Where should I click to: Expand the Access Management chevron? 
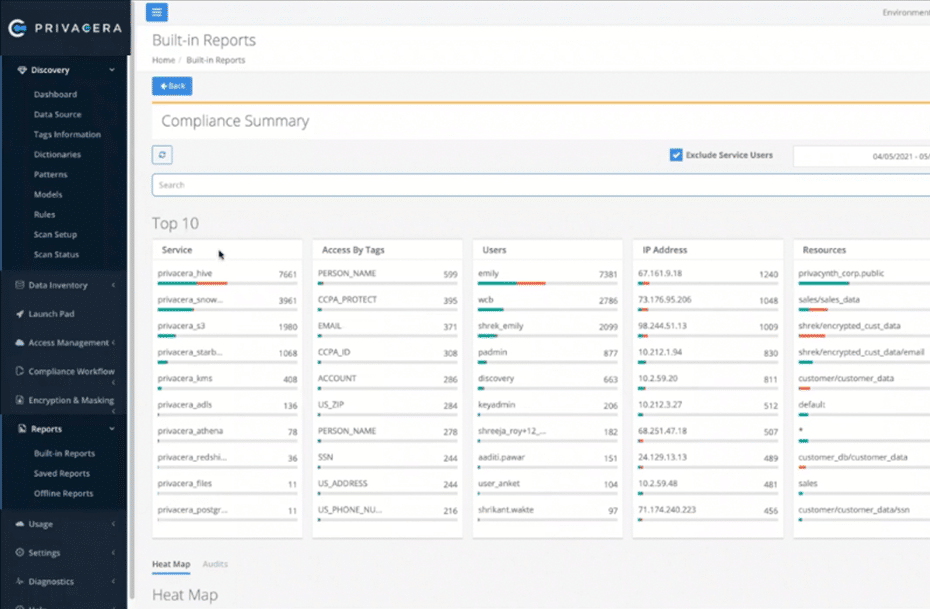pos(113,343)
